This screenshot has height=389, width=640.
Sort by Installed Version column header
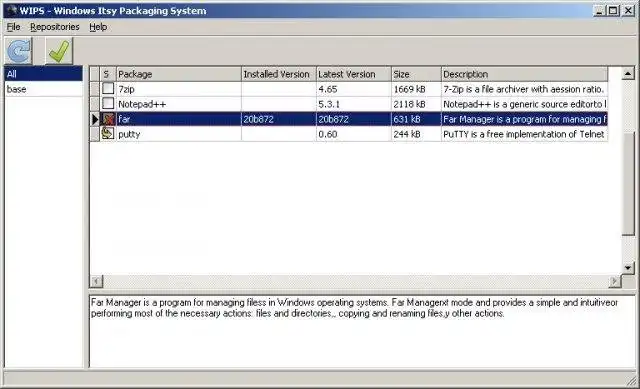[x=279, y=74]
